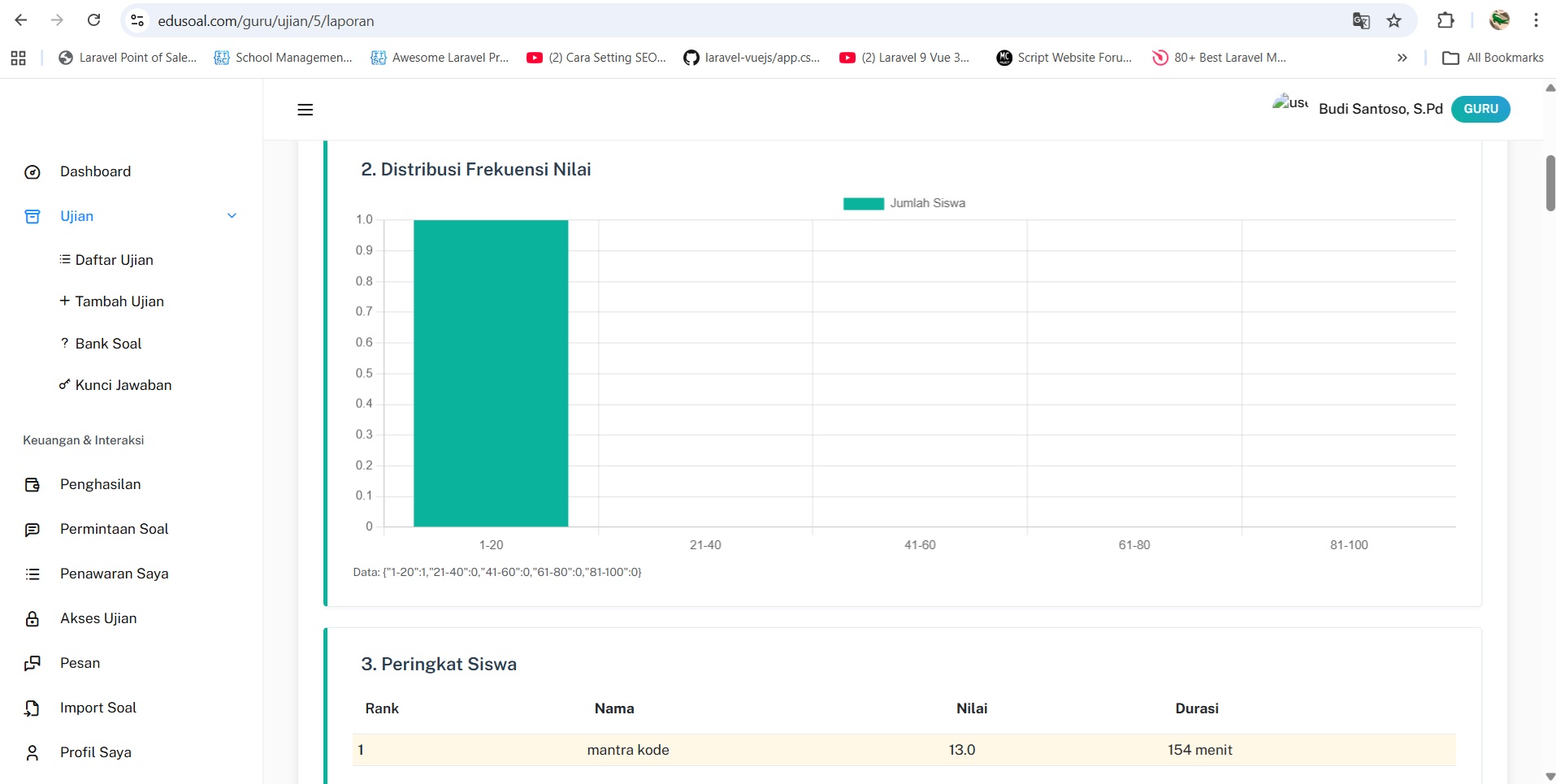This screenshot has width=1556, height=784.
Task: Open Kunci Jawaban link
Action: (x=123, y=385)
